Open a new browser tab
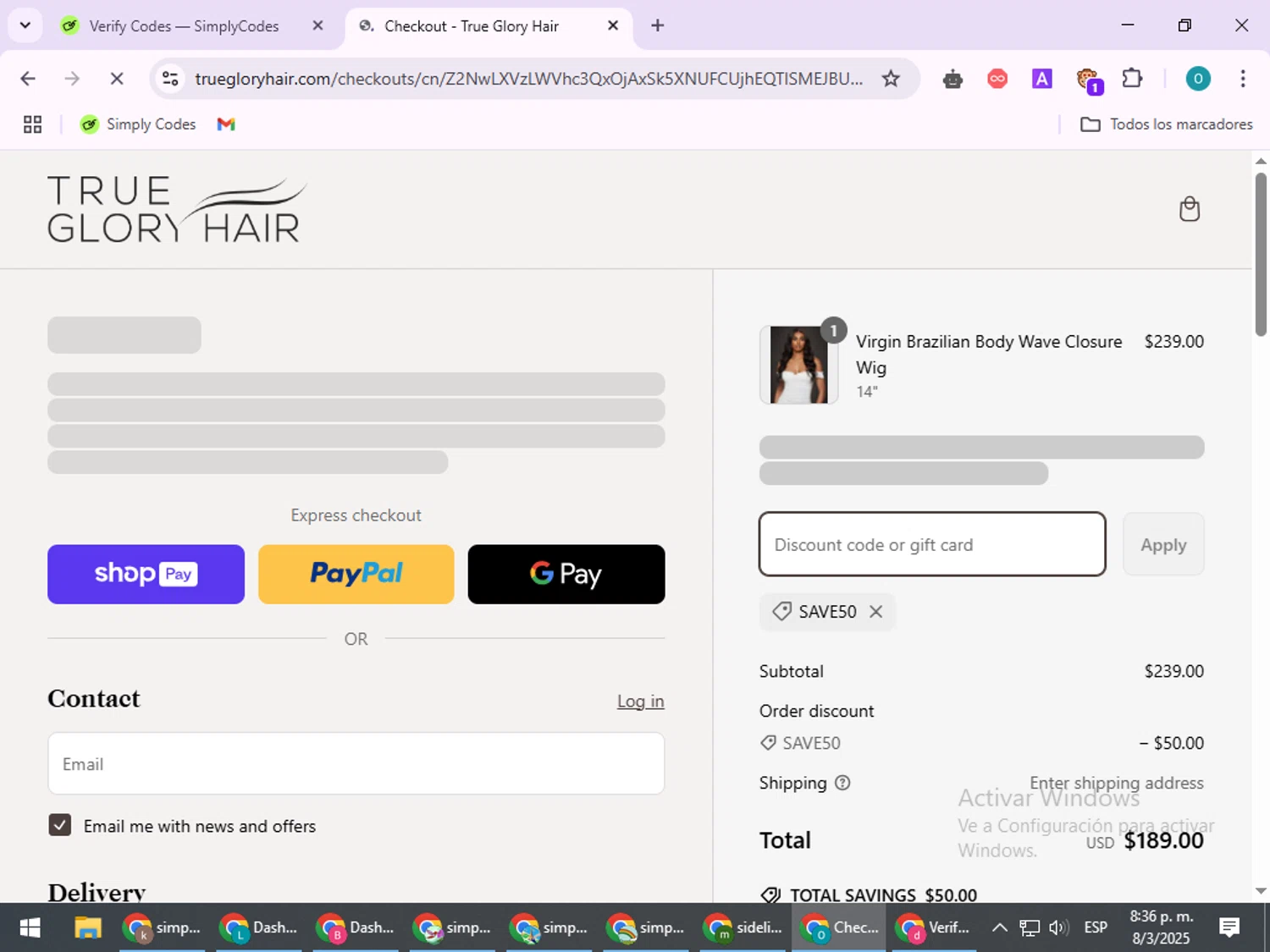Screen dimensions: 1270x952 pos(657,25)
